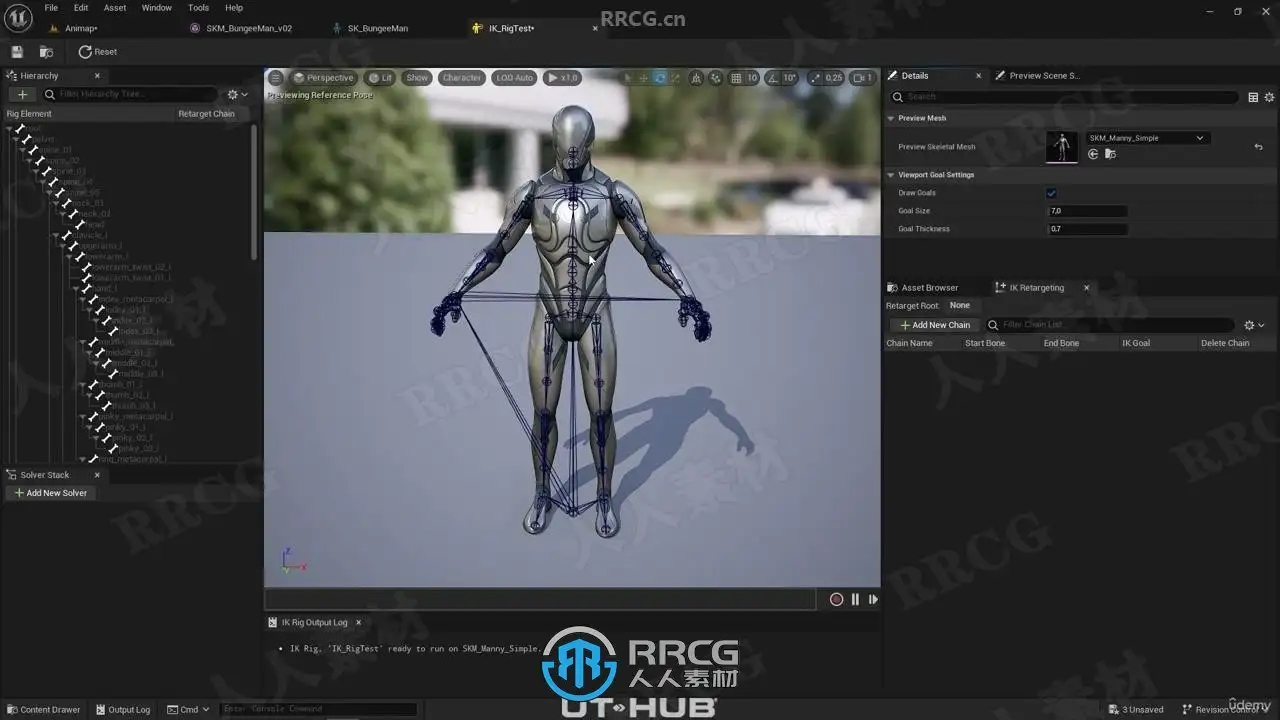Change grid snap value 10
Screen dimensions: 1280x720
click(752, 78)
